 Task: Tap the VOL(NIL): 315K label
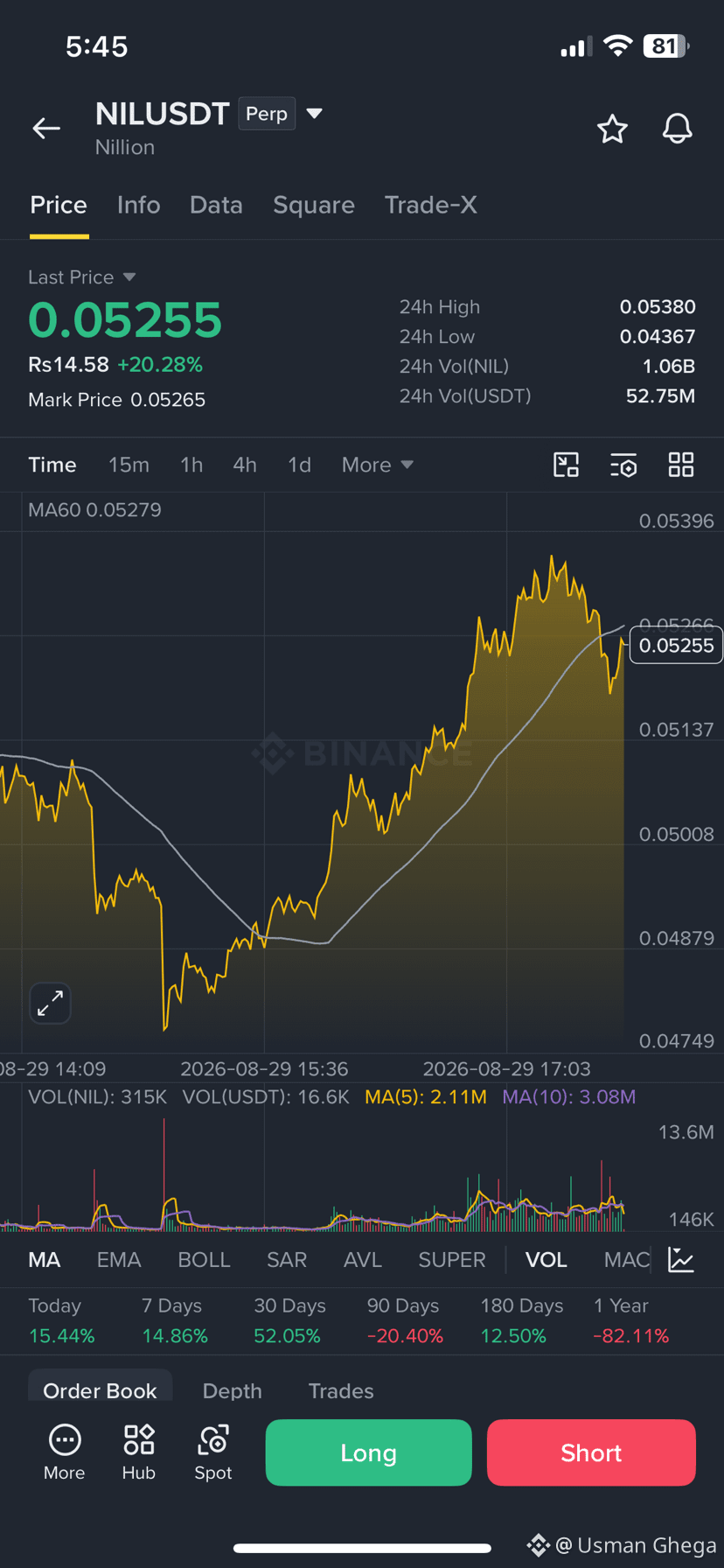click(97, 1097)
